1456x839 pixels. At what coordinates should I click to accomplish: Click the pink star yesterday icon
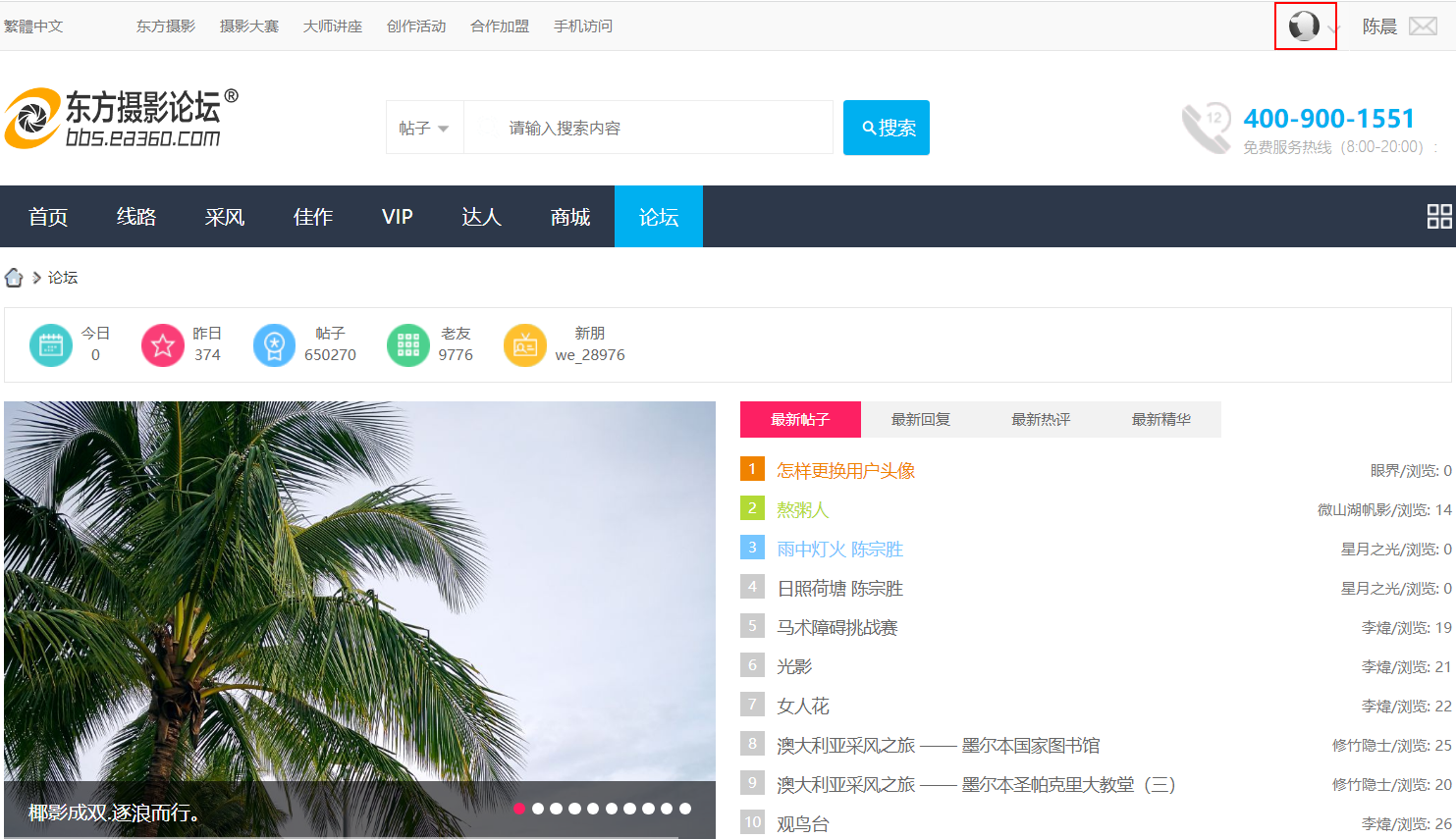click(163, 345)
